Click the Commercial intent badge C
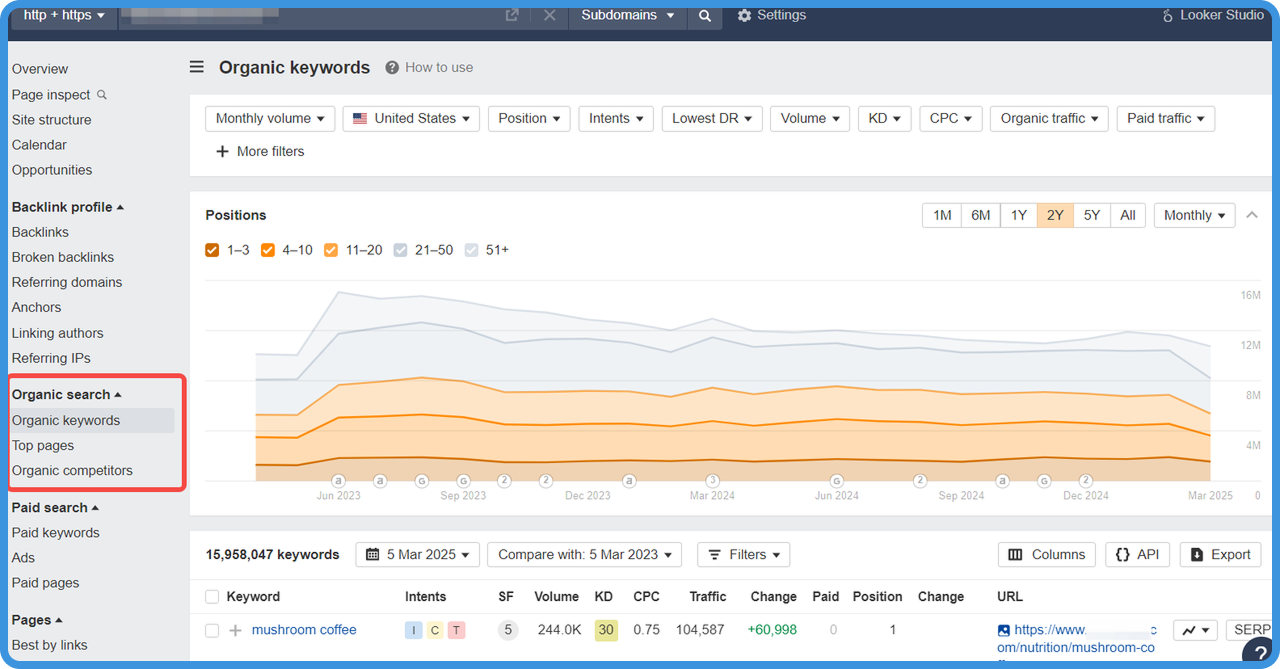The width and height of the screenshot is (1280, 669). 435,630
